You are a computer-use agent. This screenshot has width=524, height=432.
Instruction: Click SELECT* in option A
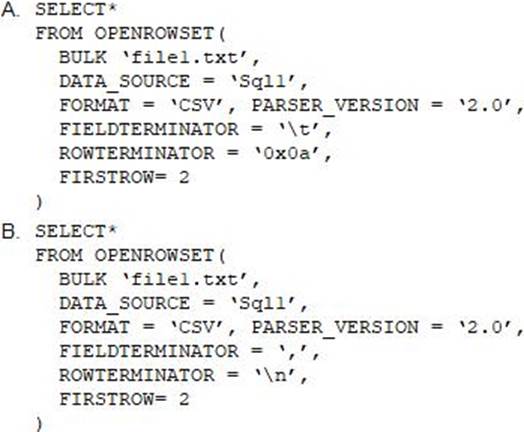(76, 9)
